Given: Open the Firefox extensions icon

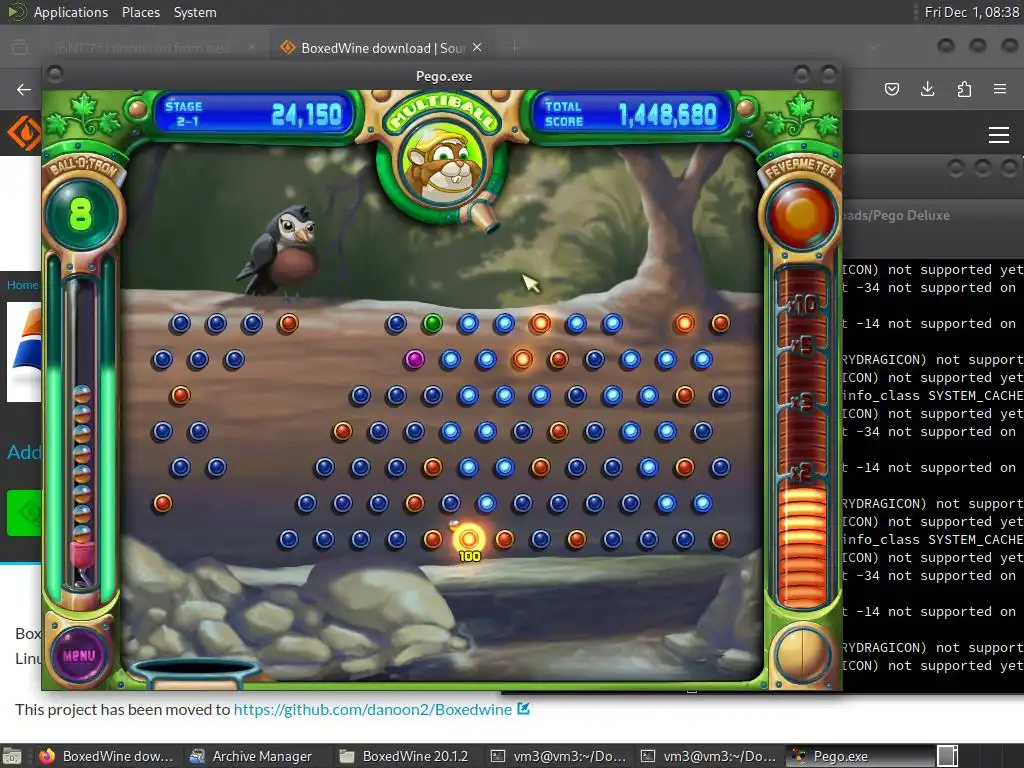Looking at the screenshot, I should 964,89.
